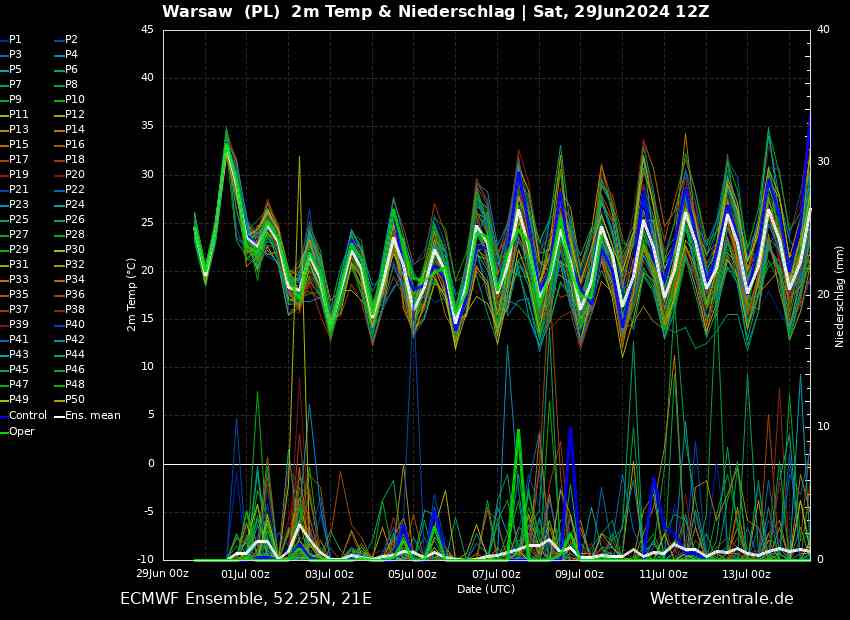
Task: Click the 15 temperature axis tick
Action: 148,319
